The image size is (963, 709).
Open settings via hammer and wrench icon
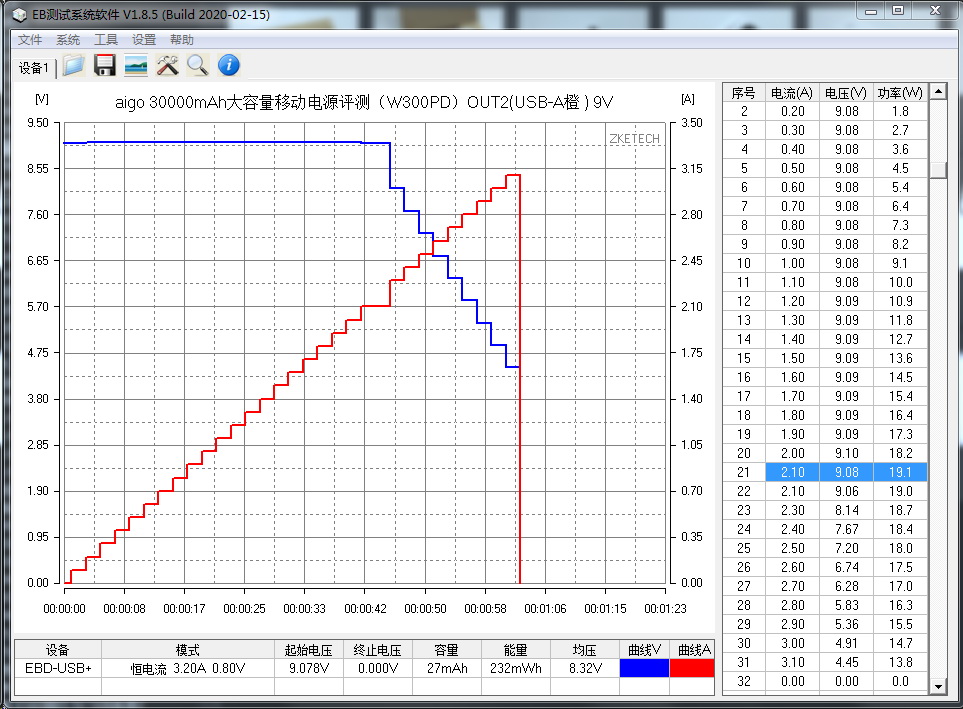click(167, 66)
